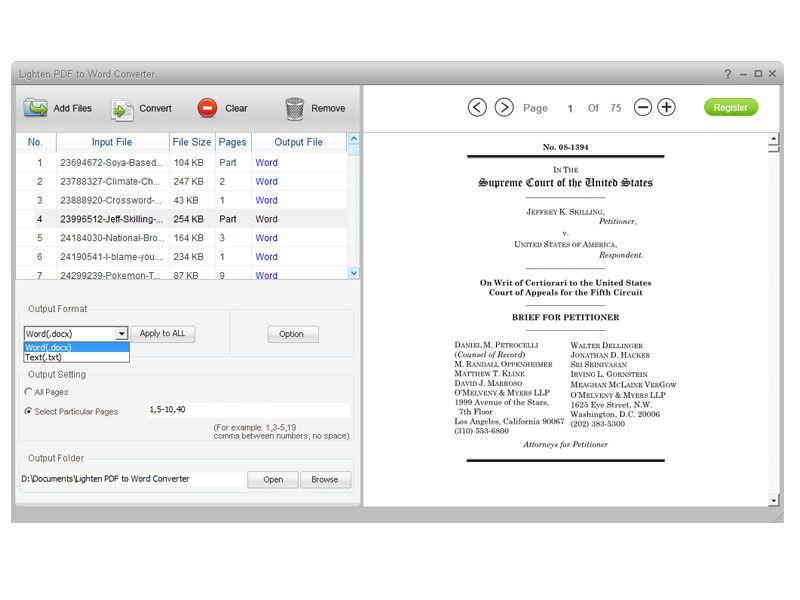Open help with the question mark icon

click(x=727, y=74)
